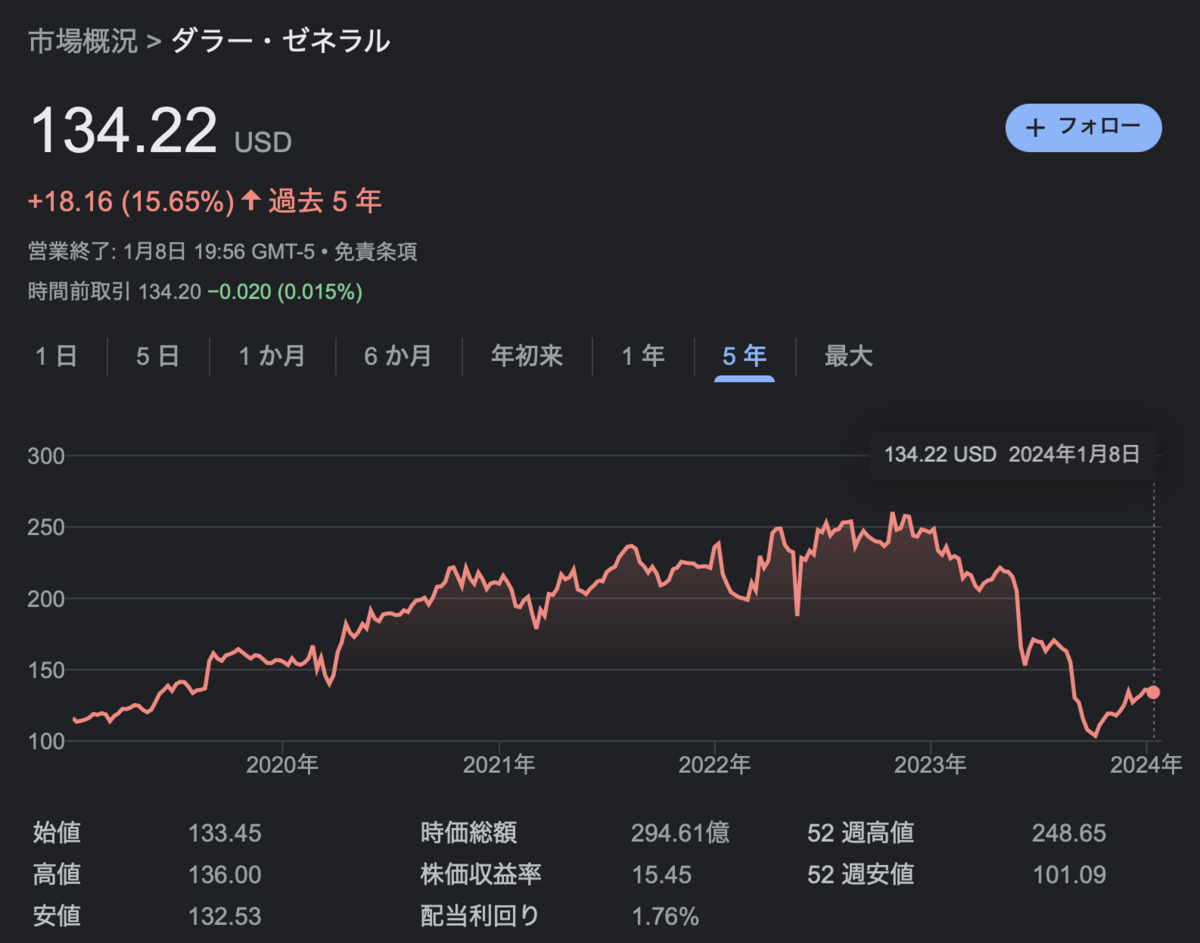Click the 始値 open price label
Screen dimensions: 1200x943
[x=57, y=832]
